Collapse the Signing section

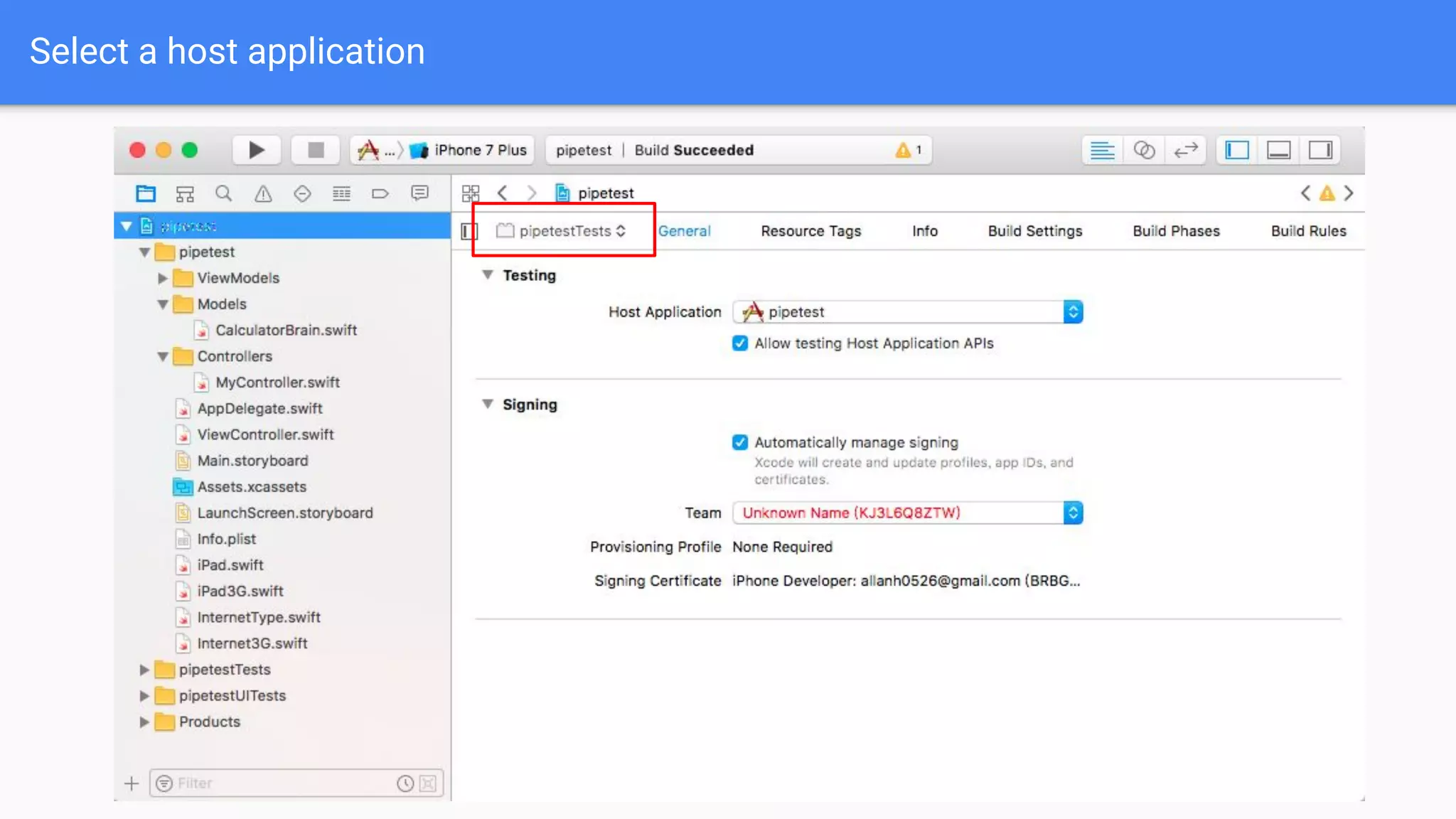(x=488, y=404)
